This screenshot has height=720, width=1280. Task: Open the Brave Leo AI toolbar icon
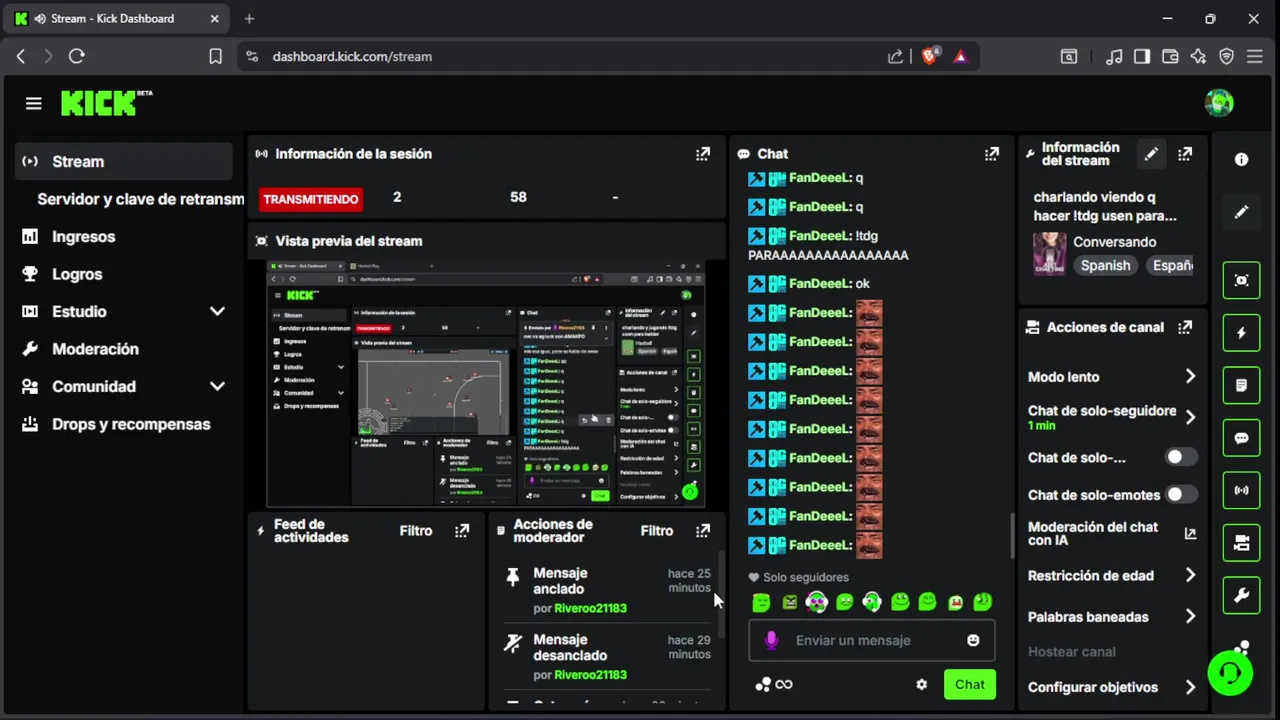coord(1198,57)
